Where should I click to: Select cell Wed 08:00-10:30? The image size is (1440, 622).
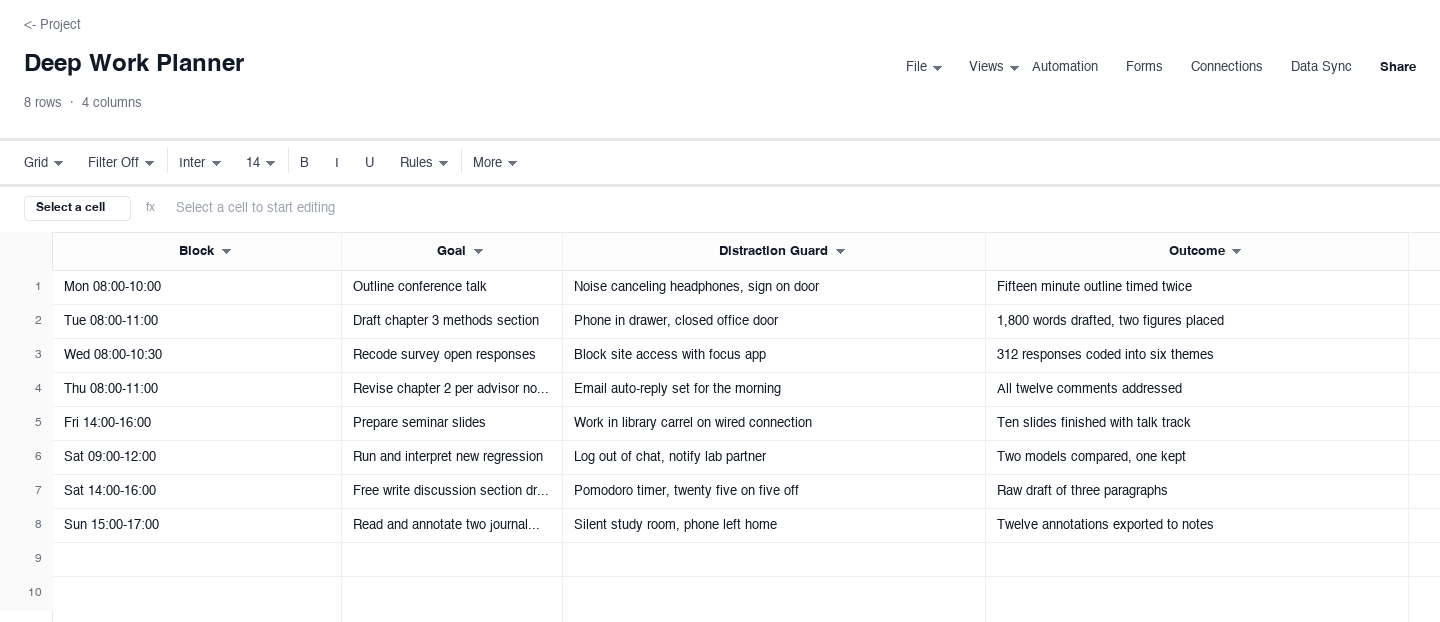197,355
